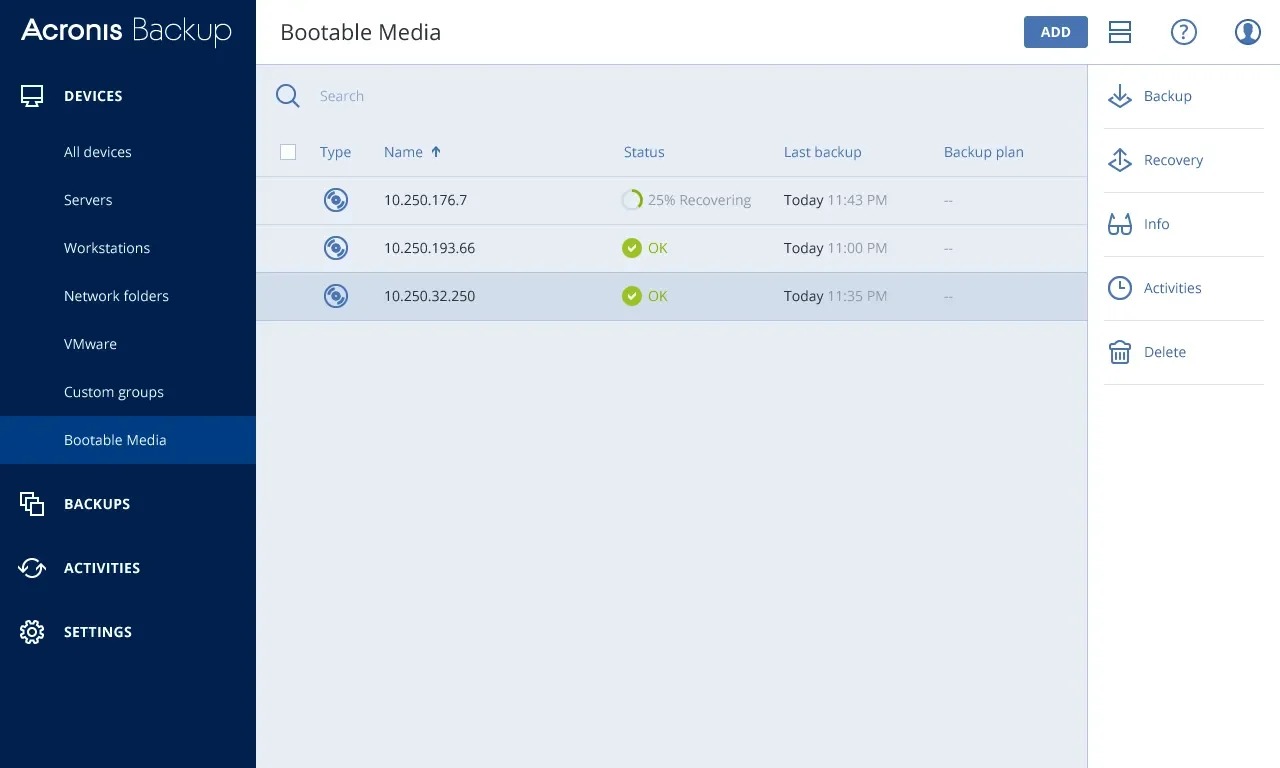This screenshot has height=768, width=1280.
Task: Click the help question mark icon
Action: tap(1183, 31)
